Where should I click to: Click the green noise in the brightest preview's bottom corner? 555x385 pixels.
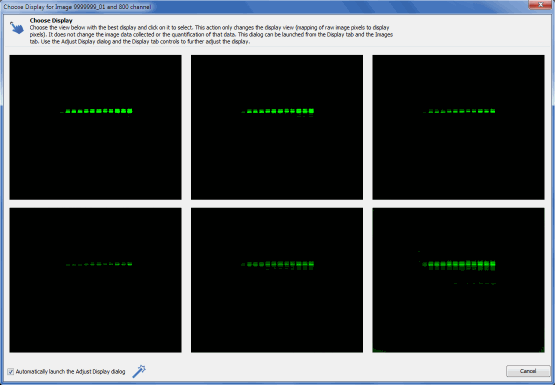point(379,351)
